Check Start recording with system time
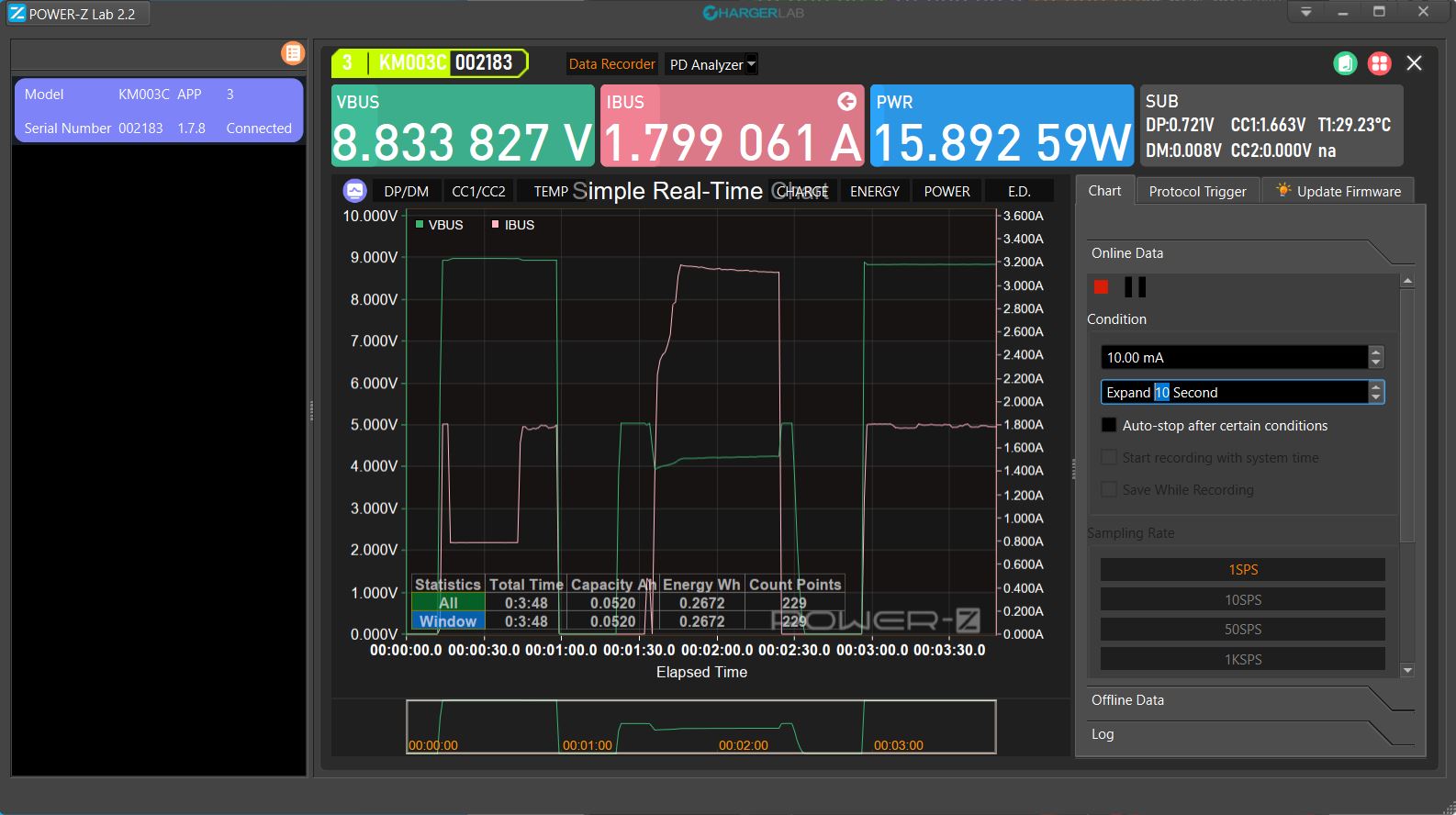This screenshot has height=815, width=1456. [x=1109, y=457]
